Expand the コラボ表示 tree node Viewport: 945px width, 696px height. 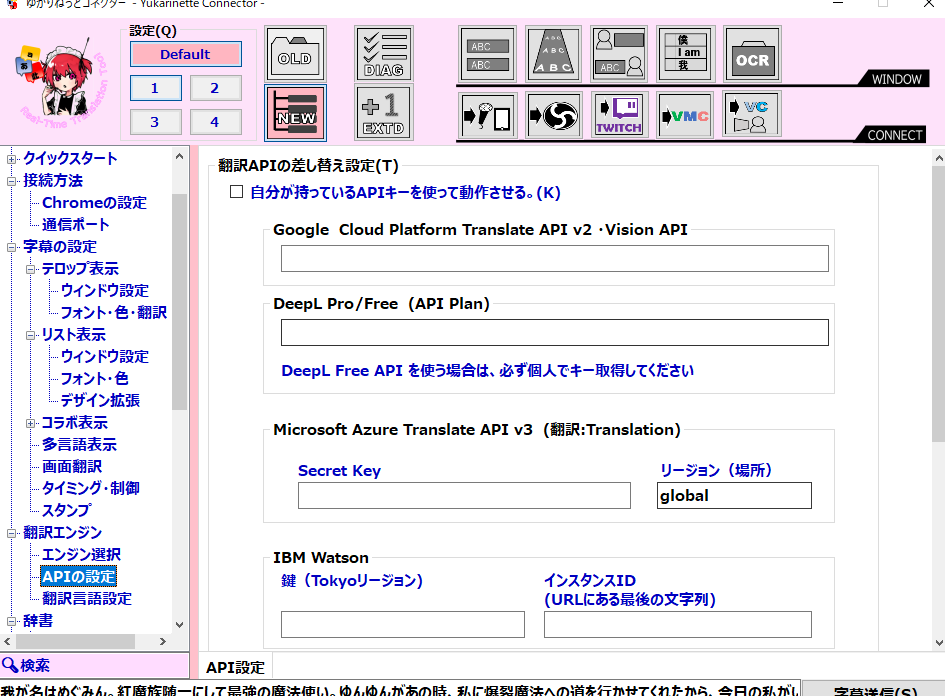[30, 424]
